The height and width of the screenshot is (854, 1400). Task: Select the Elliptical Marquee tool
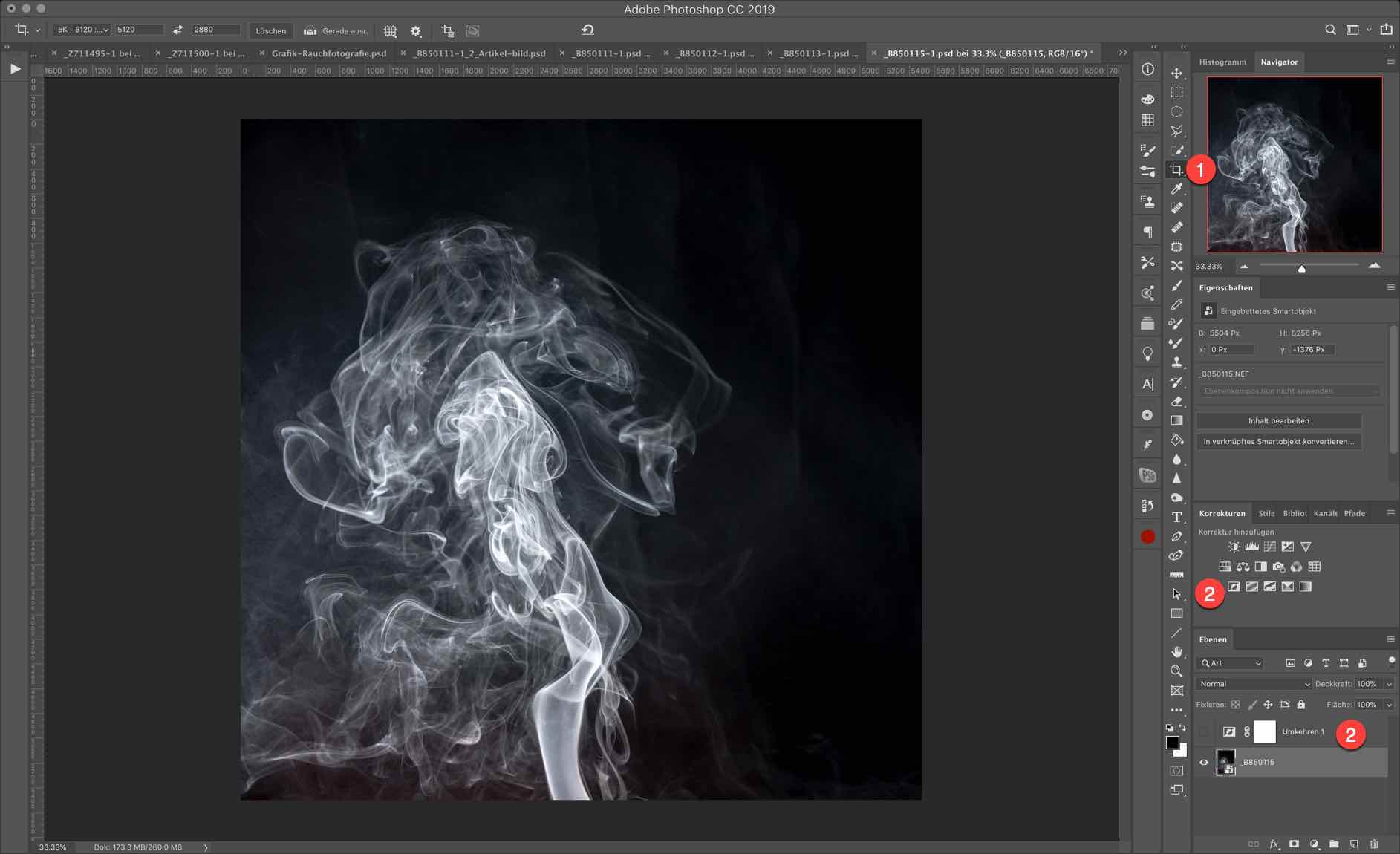[1176, 111]
